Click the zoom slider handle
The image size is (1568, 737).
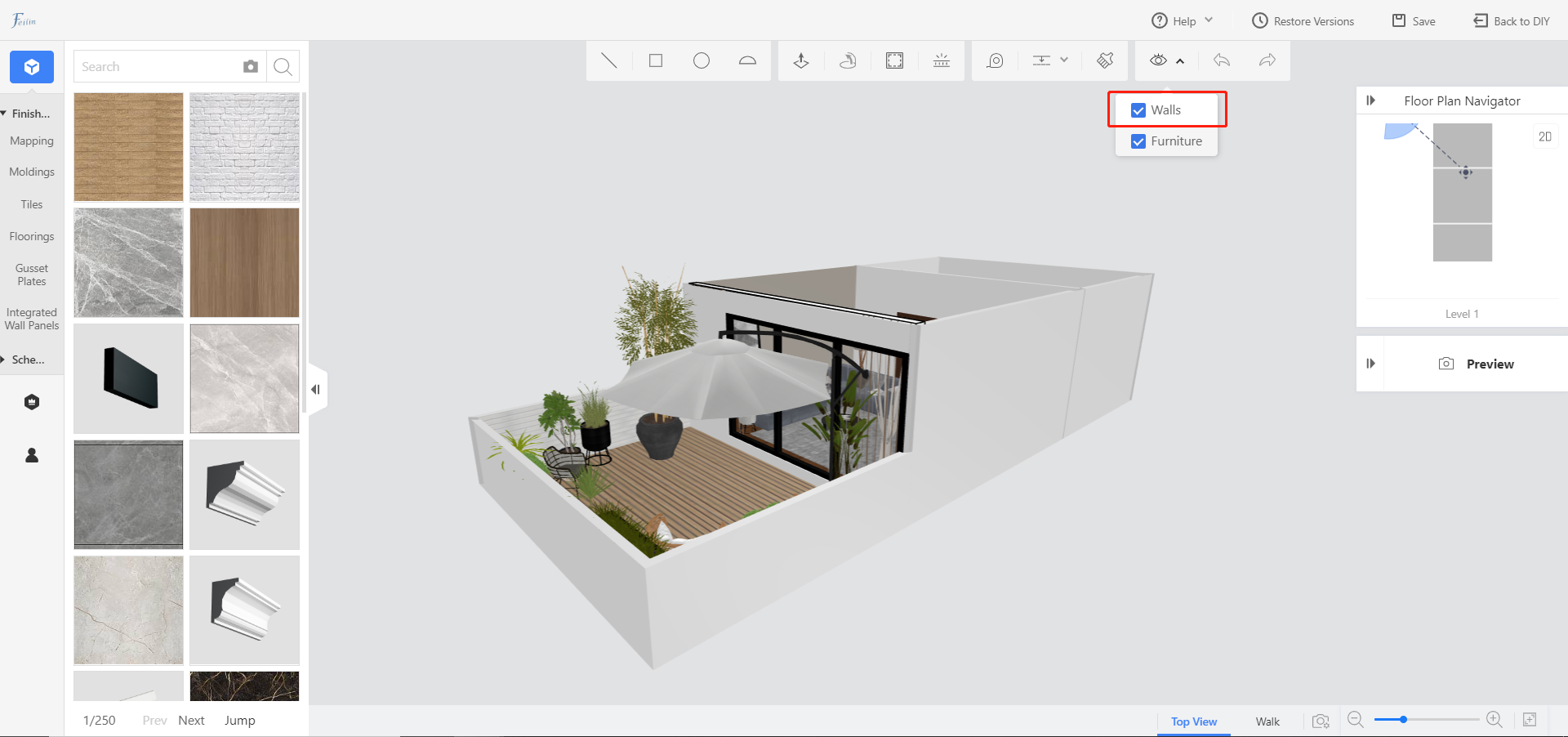click(x=1403, y=720)
